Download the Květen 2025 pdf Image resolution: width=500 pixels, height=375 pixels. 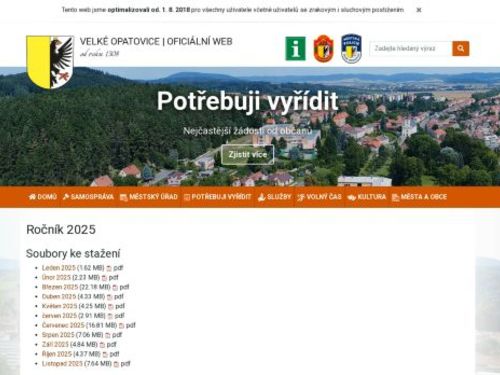(x=60, y=306)
